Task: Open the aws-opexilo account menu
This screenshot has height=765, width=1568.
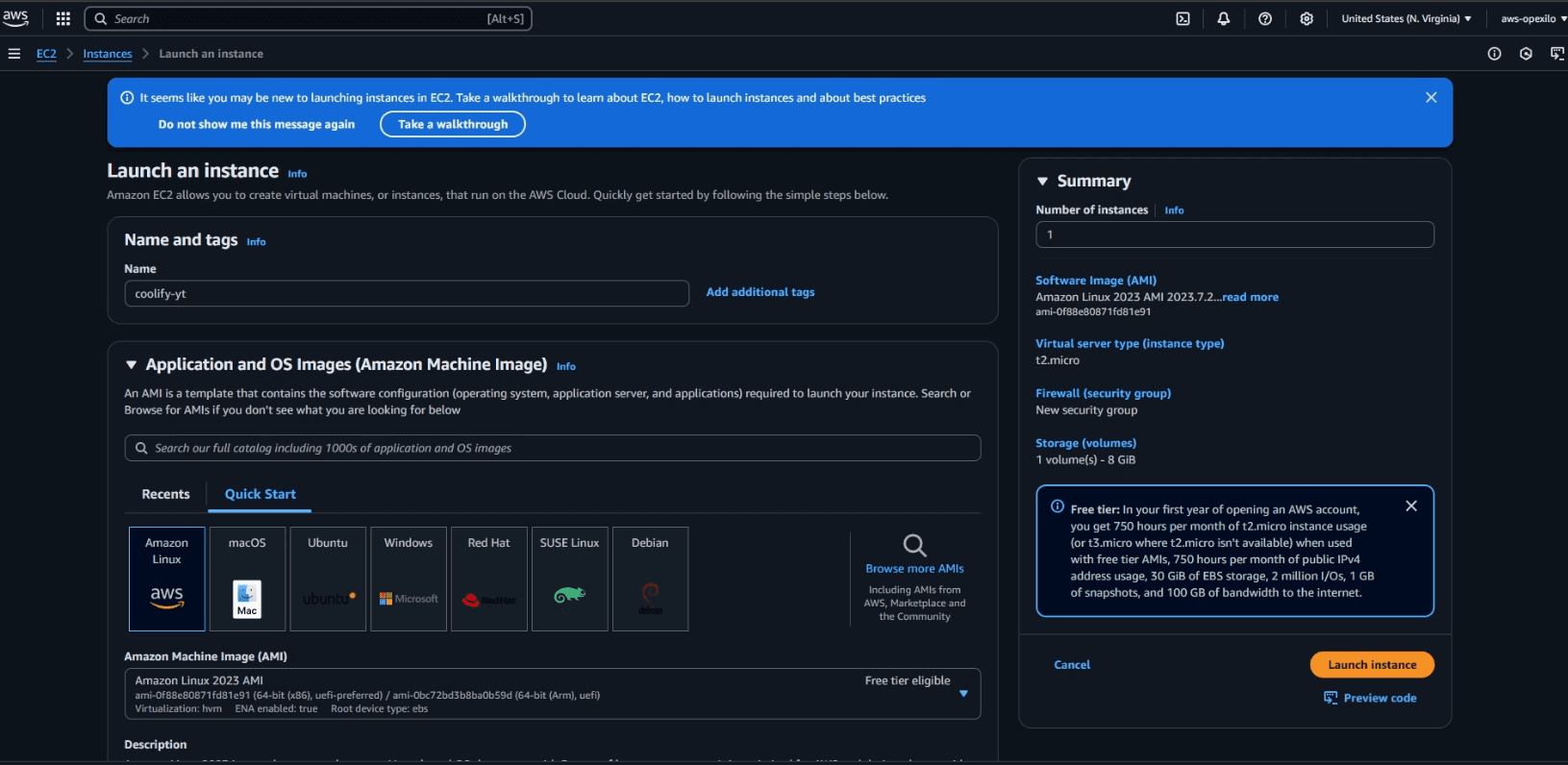Action: [x=1533, y=18]
